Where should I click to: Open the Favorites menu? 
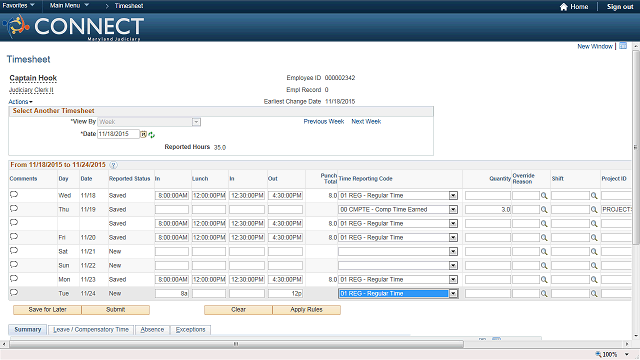click(18, 6)
